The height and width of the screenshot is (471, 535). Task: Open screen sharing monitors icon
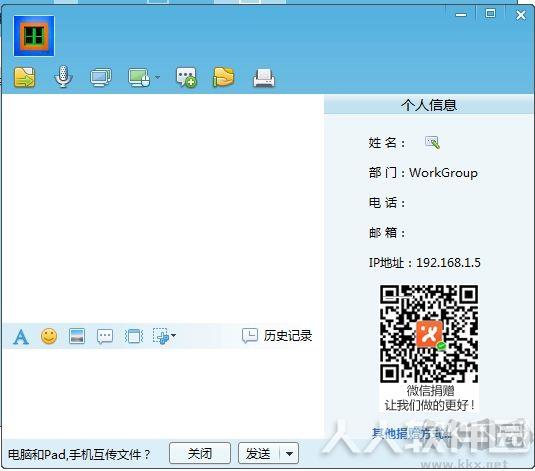[x=101, y=77]
